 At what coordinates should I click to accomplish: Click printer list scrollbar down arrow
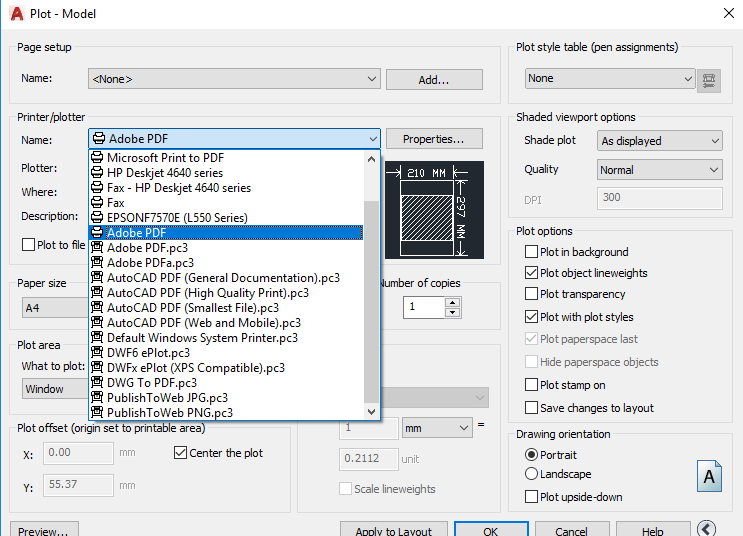coord(372,411)
